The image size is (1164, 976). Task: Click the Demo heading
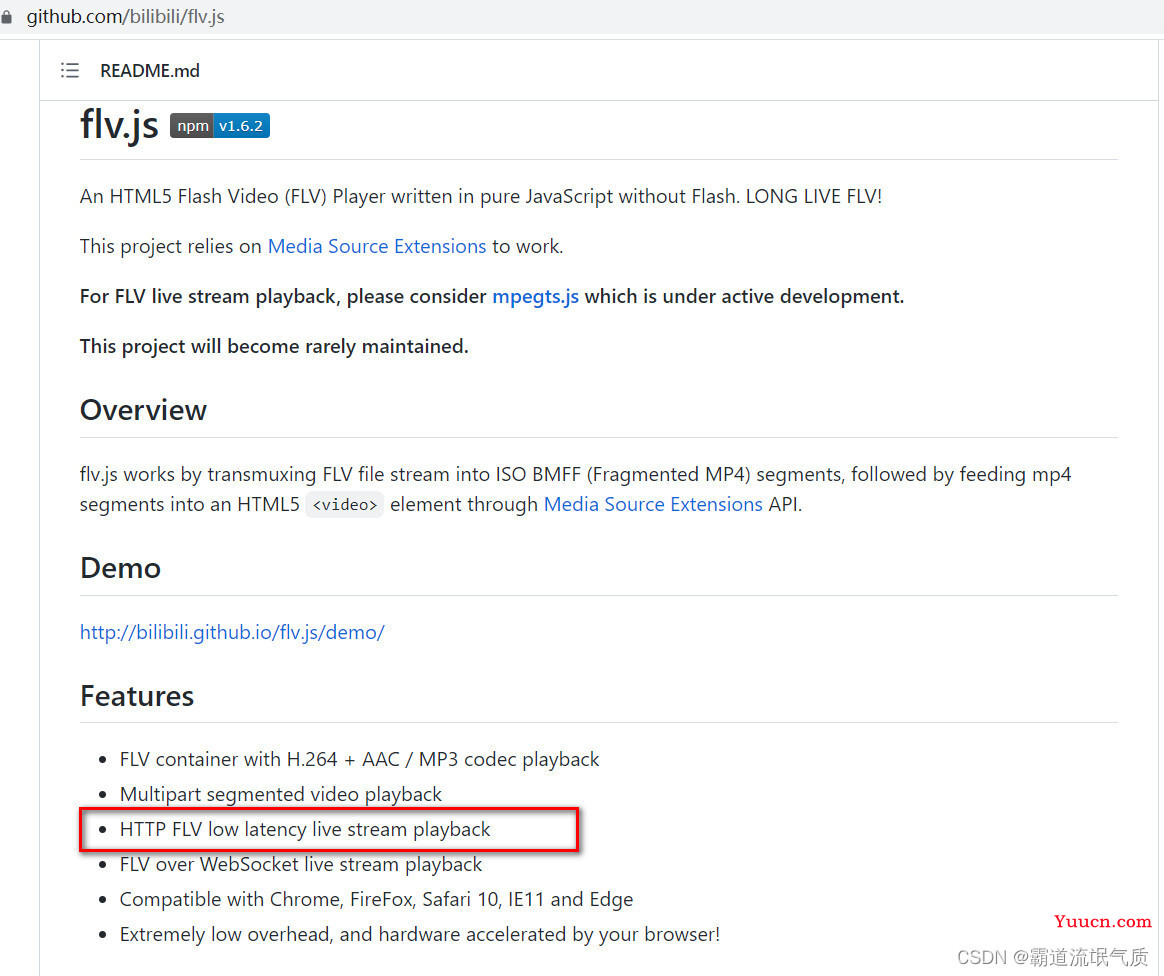point(120,568)
